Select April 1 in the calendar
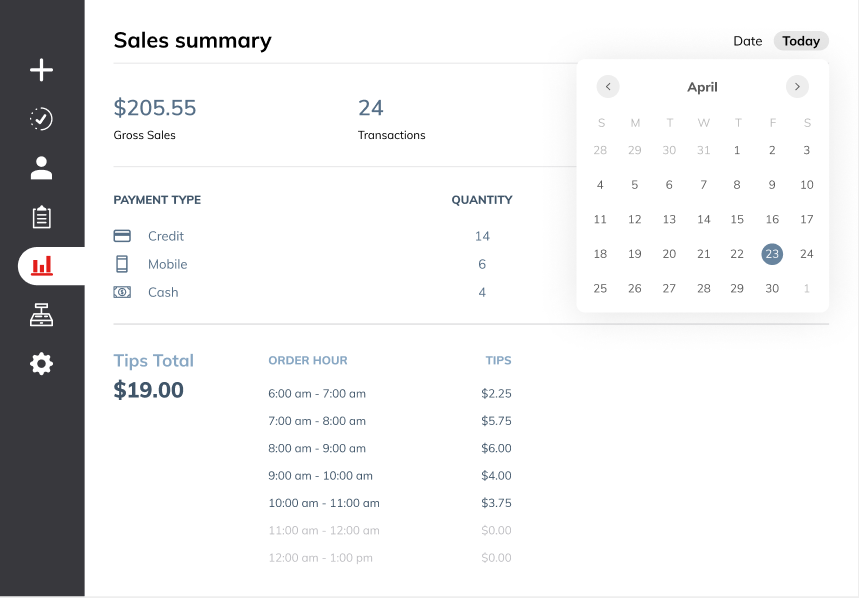 coord(737,150)
